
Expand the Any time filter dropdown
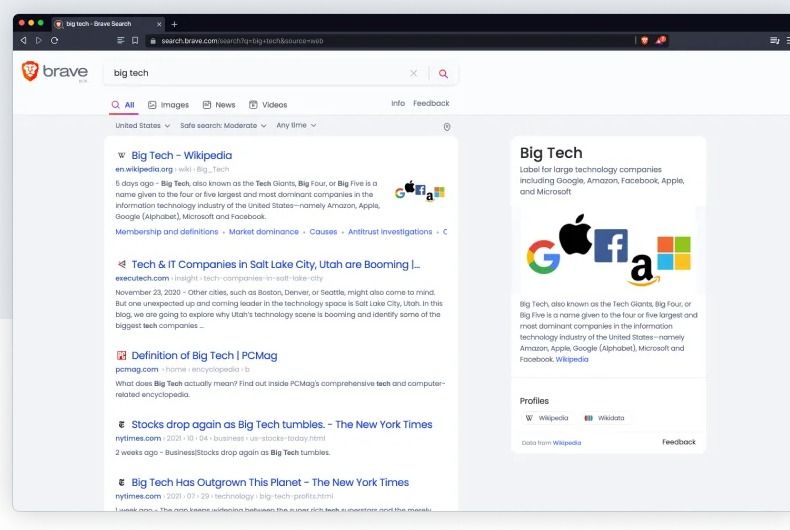(x=296, y=126)
